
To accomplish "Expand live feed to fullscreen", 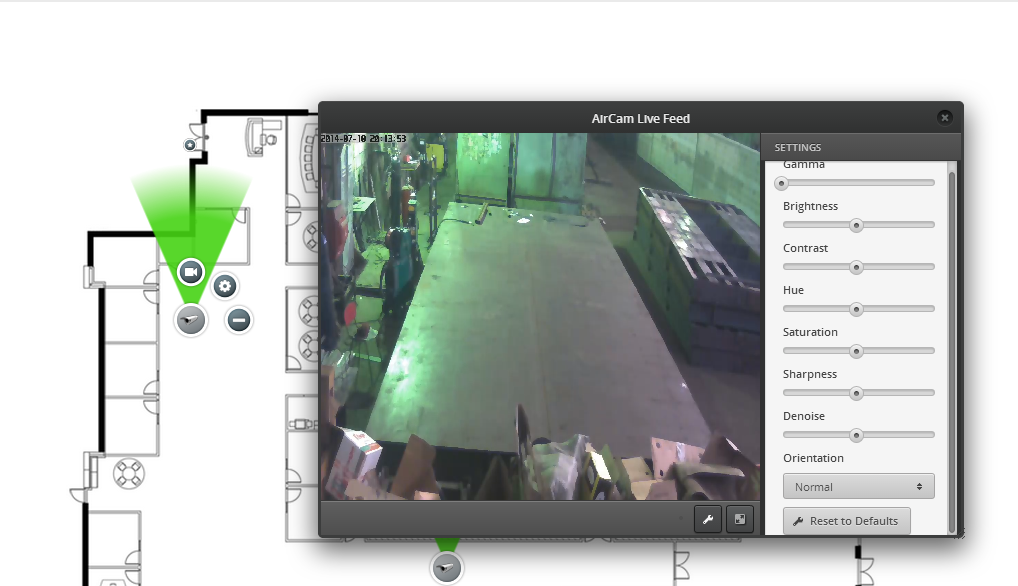I will tap(739, 519).
